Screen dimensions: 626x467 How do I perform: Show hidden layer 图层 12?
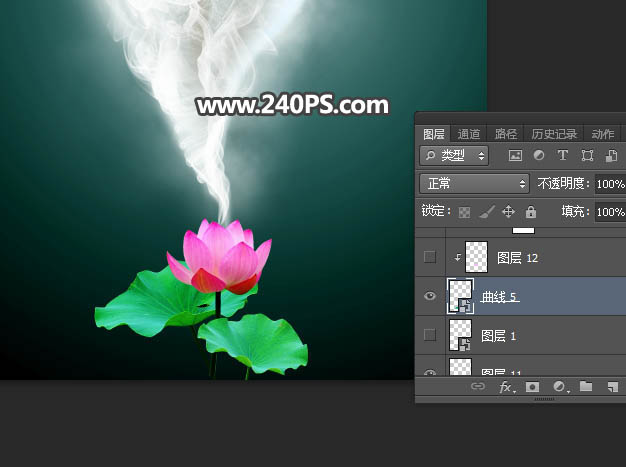coord(430,257)
